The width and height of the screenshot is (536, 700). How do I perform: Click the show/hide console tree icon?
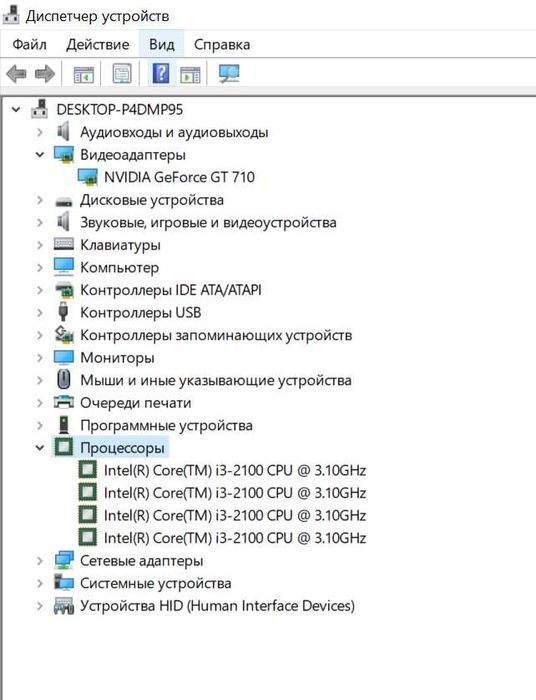pyautogui.click(x=83, y=74)
